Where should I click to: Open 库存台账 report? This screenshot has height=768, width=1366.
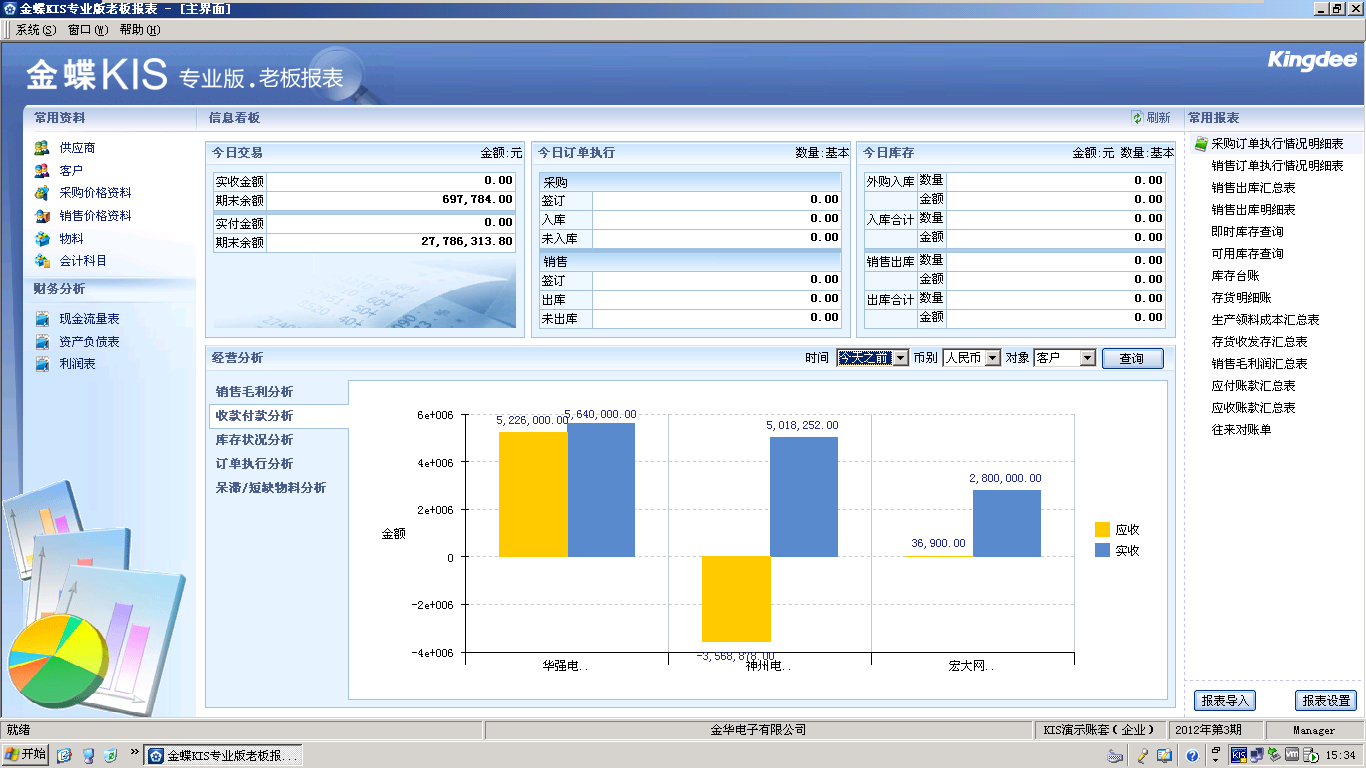(x=1235, y=276)
